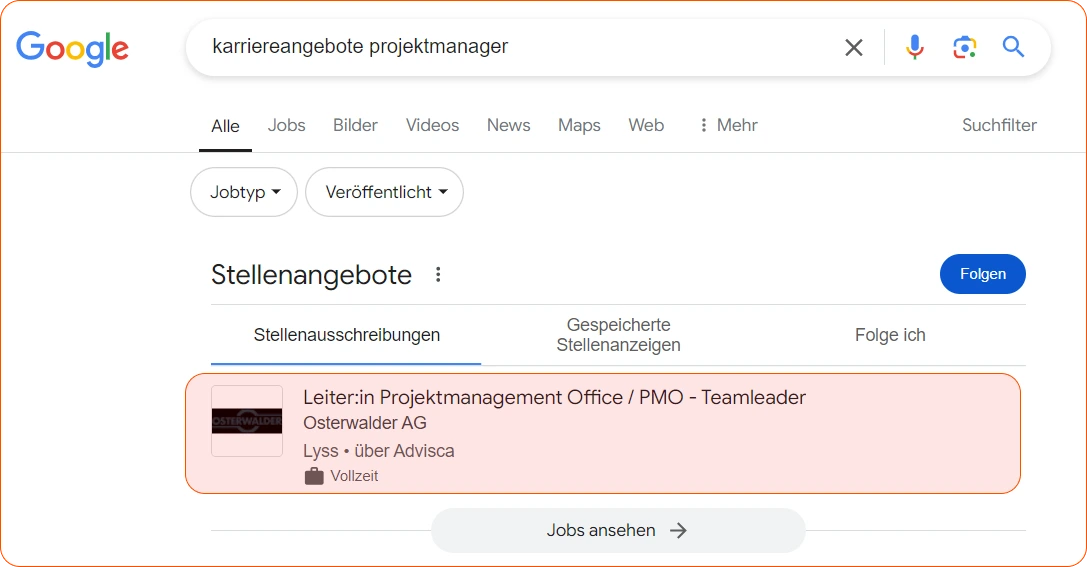Select the Folge ich tab
This screenshot has height=567, width=1087.
click(x=890, y=335)
